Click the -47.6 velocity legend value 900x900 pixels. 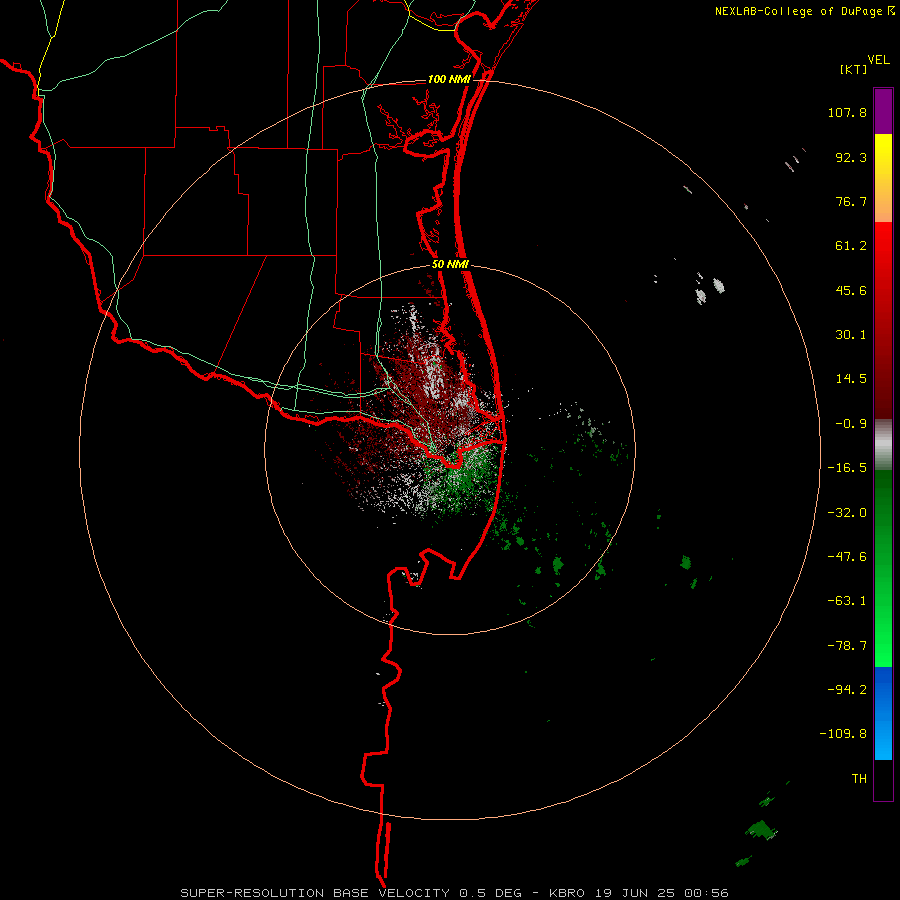point(847,557)
